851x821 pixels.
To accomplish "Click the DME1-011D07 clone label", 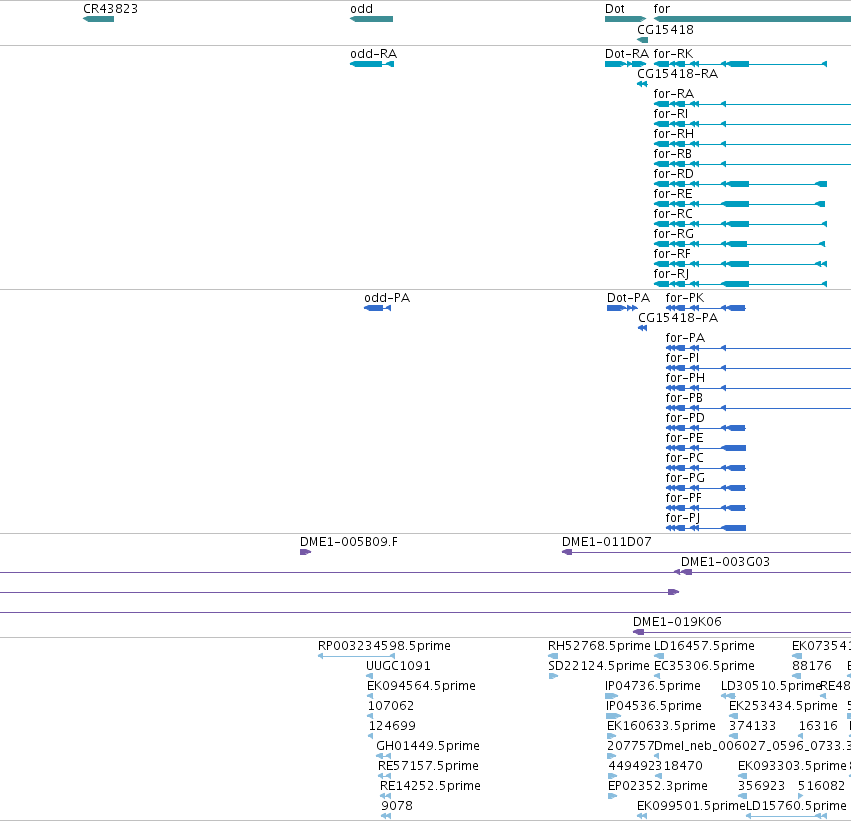I will click(606, 542).
